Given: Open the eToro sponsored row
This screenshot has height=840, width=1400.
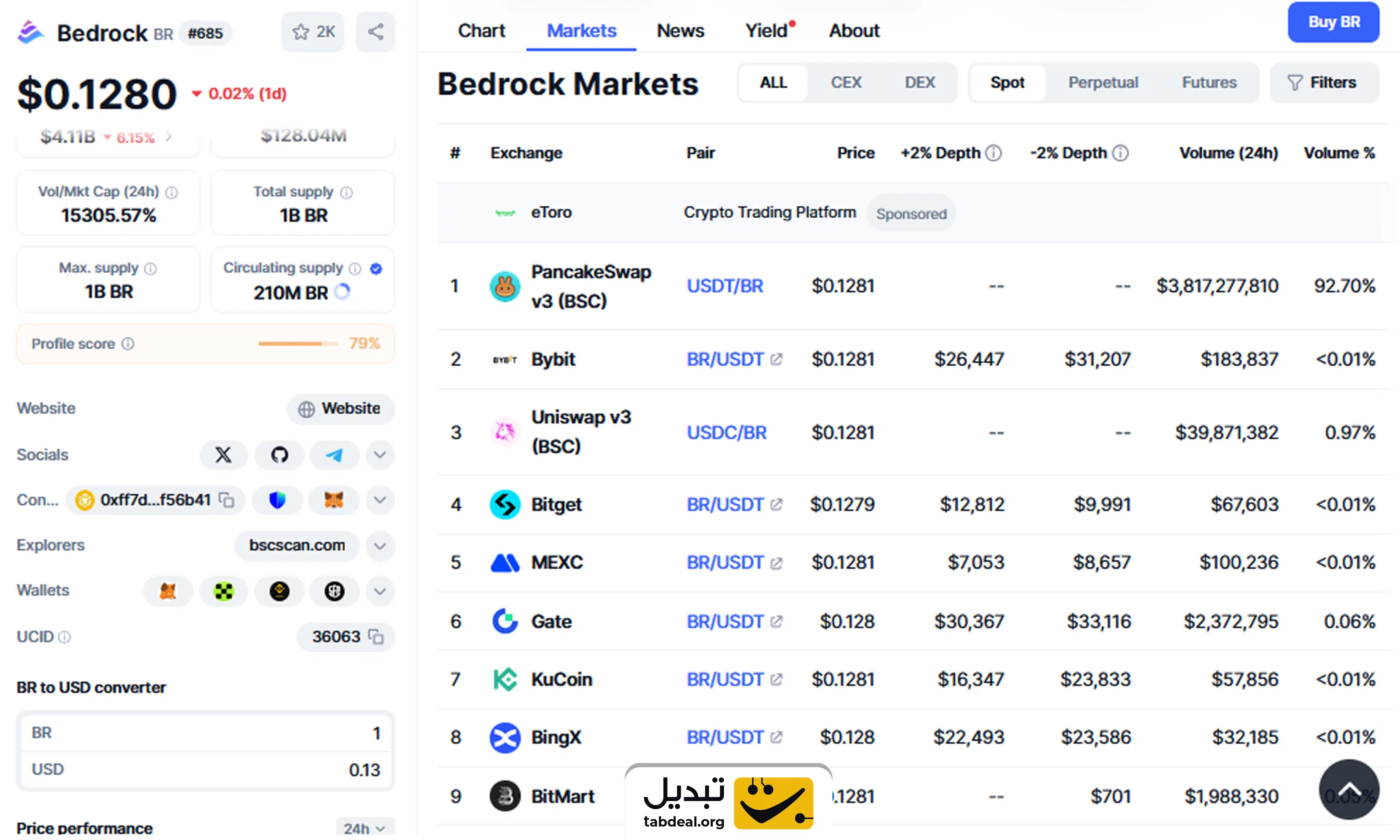Looking at the screenshot, I should 913,213.
